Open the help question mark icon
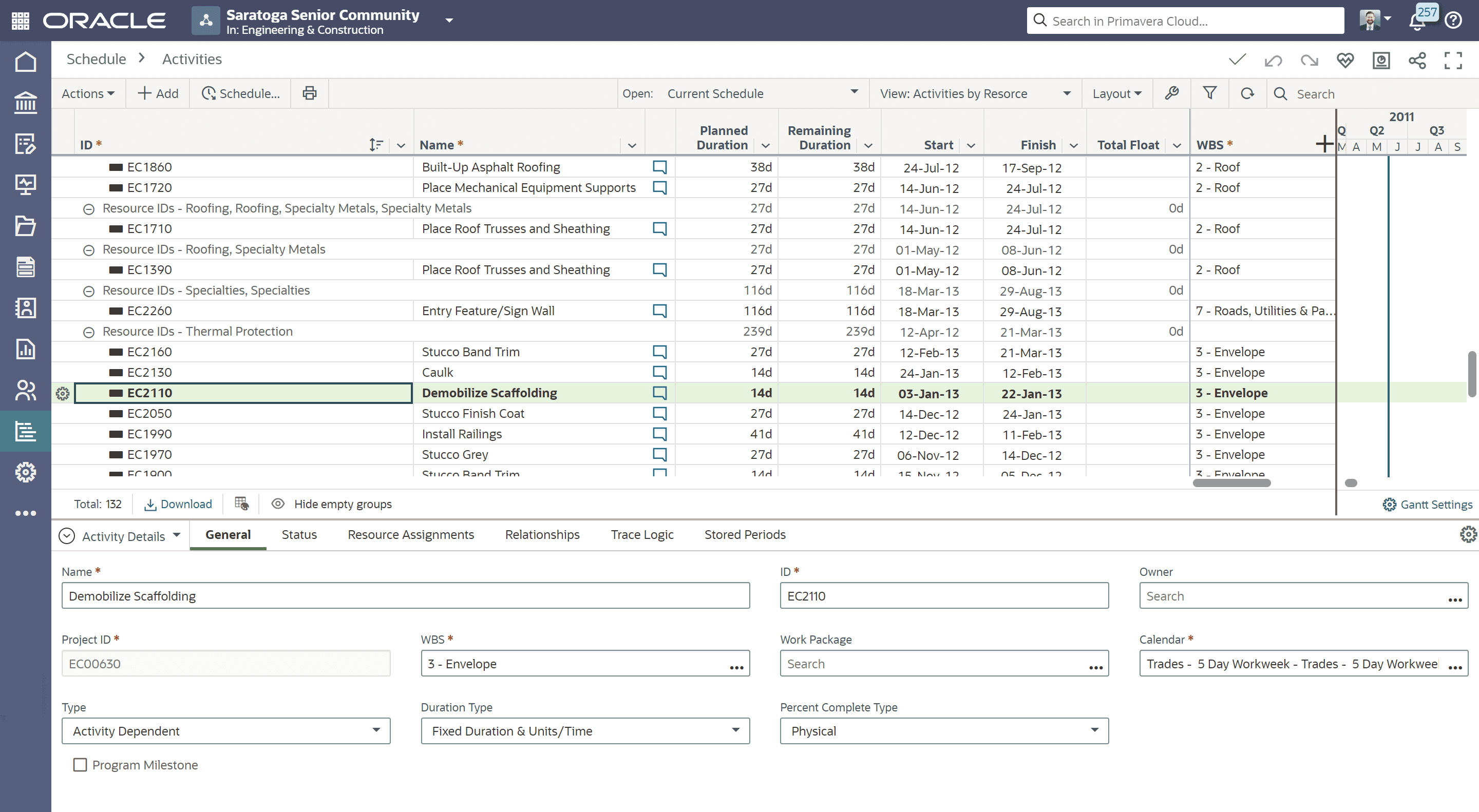Viewport: 1479px width, 812px height. tap(1453, 21)
